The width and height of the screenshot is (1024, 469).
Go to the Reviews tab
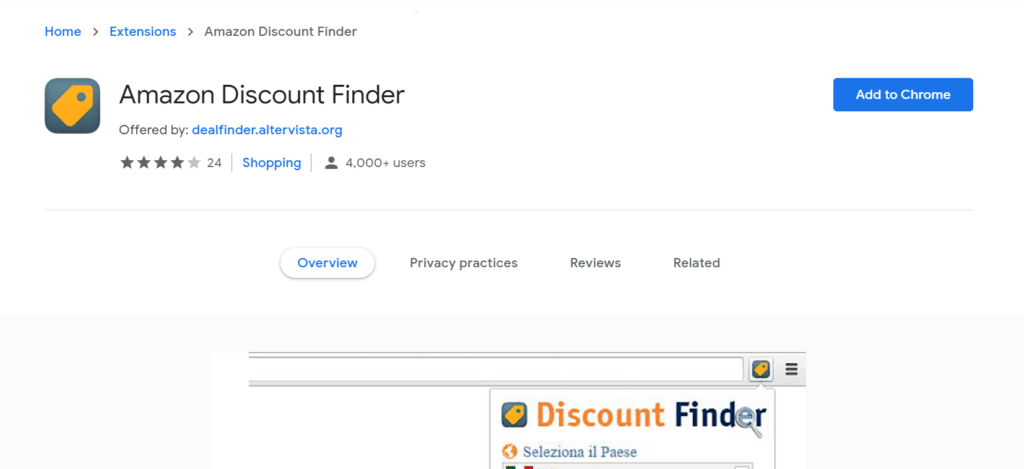[x=595, y=263]
